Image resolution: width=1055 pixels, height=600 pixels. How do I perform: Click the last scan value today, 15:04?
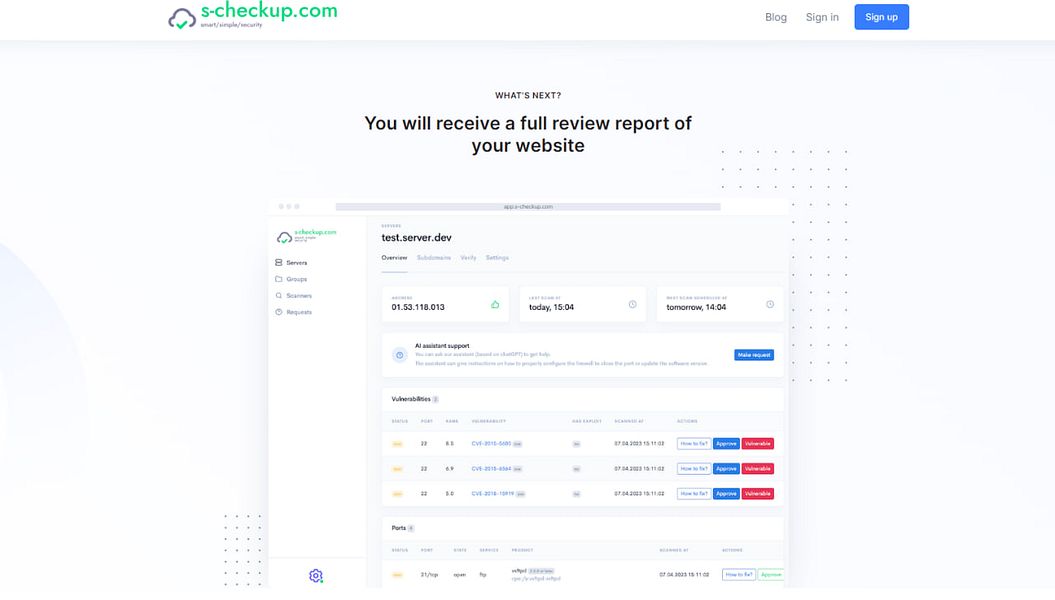point(551,307)
